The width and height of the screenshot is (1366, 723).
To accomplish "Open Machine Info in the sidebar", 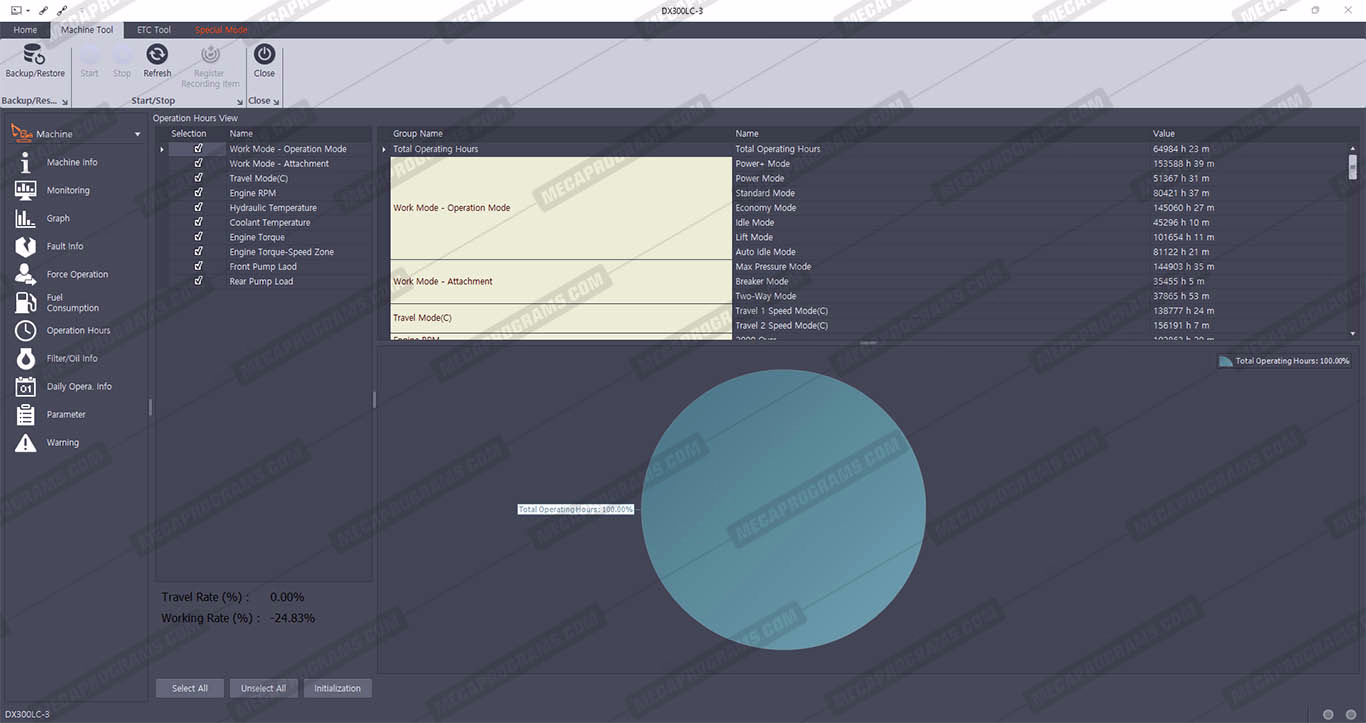I will [x=26, y=163].
